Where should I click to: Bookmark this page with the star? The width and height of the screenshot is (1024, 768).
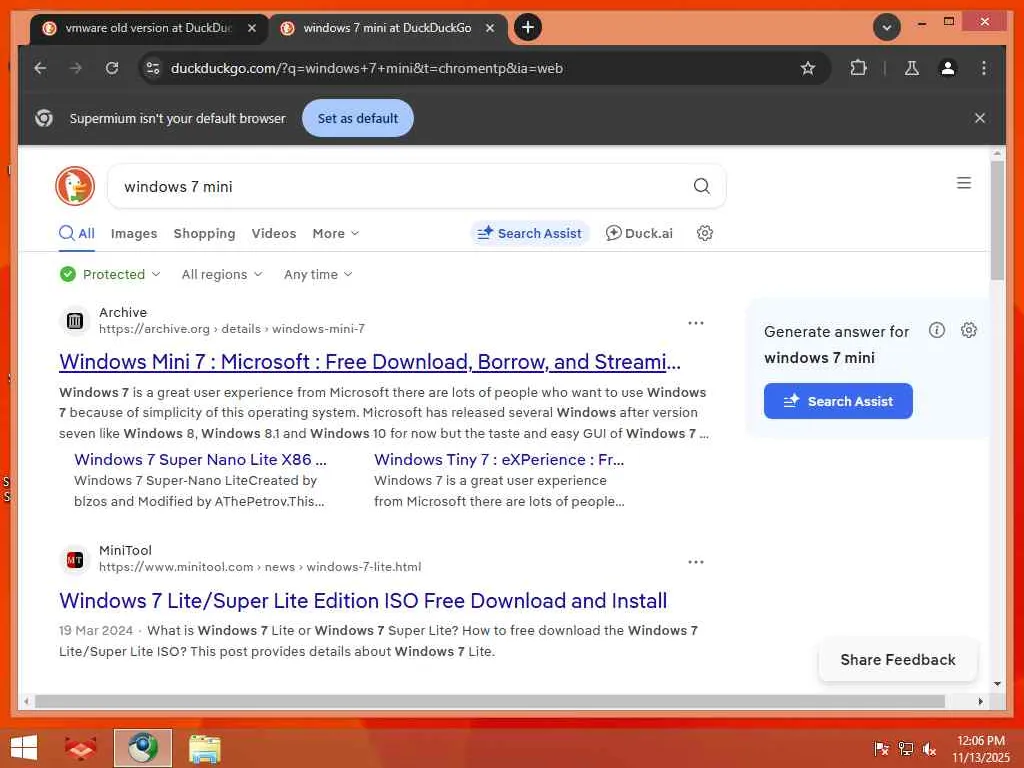tap(808, 68)
